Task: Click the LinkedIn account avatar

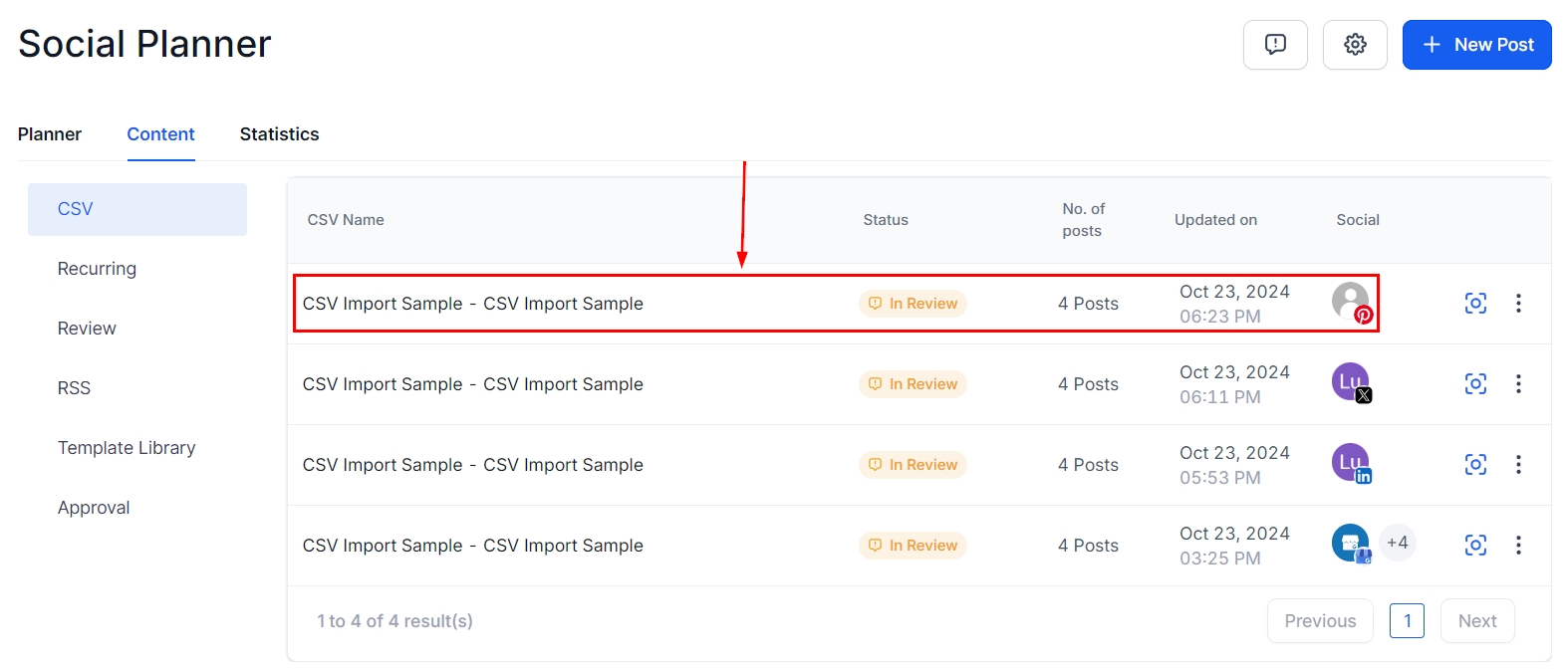Action: [1351, 462]
